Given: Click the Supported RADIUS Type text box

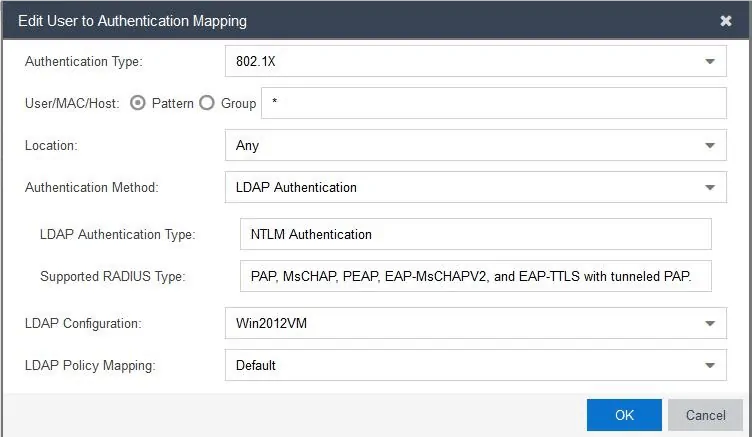Looking at the screenshot, I should click(476, 276).
